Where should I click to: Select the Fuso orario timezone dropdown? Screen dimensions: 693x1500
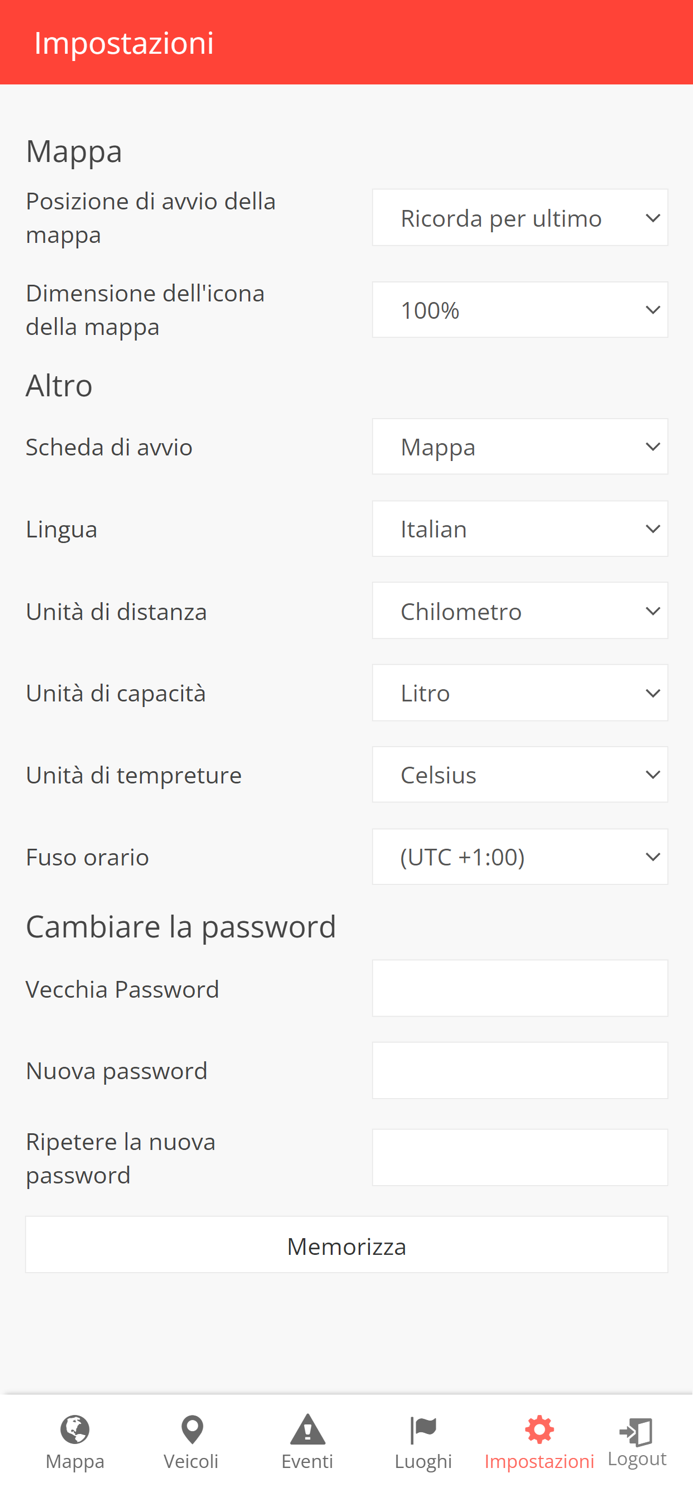pos(520,856)
